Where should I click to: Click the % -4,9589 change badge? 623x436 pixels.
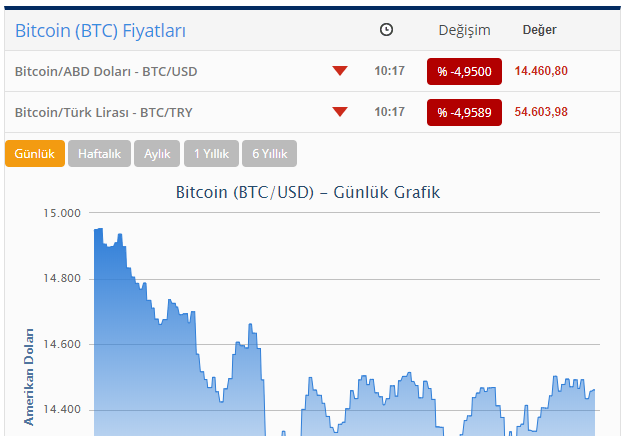(464, 112)
